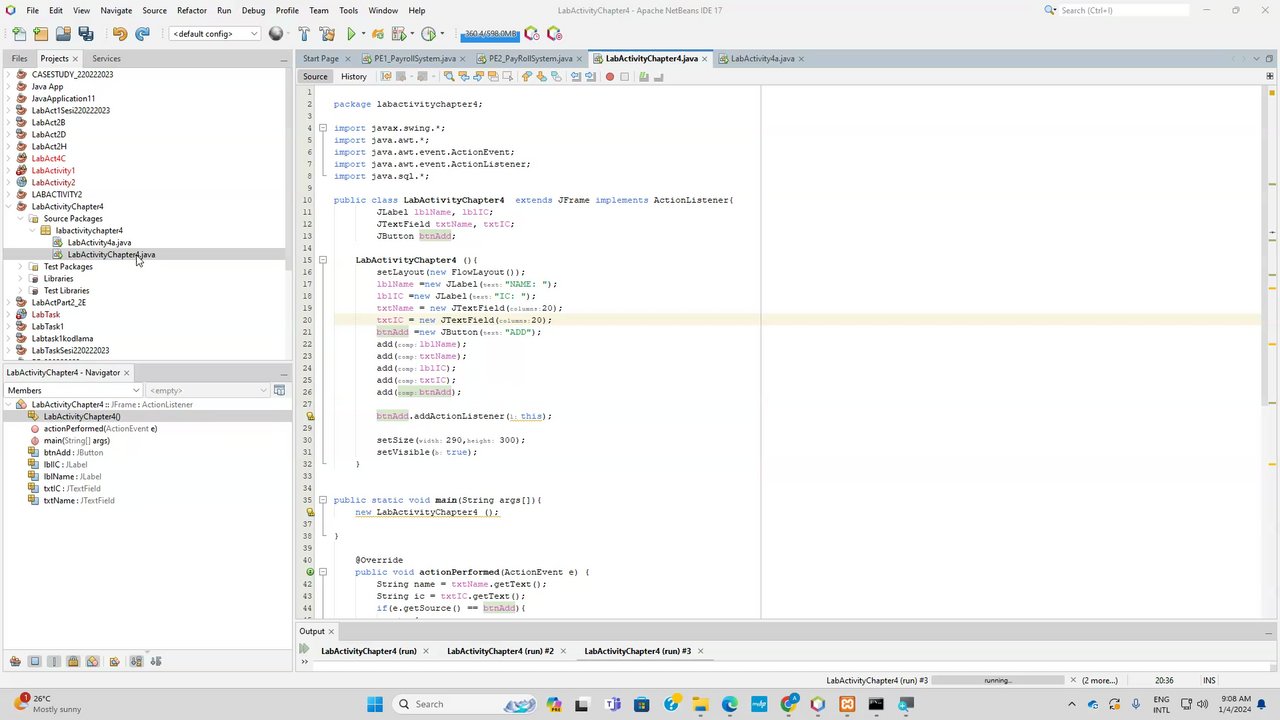Image resolution: width=1280 pixels, height=720 pixels.
Task: Toggle show static members filter in Navigator
Action: pos(54,661)
